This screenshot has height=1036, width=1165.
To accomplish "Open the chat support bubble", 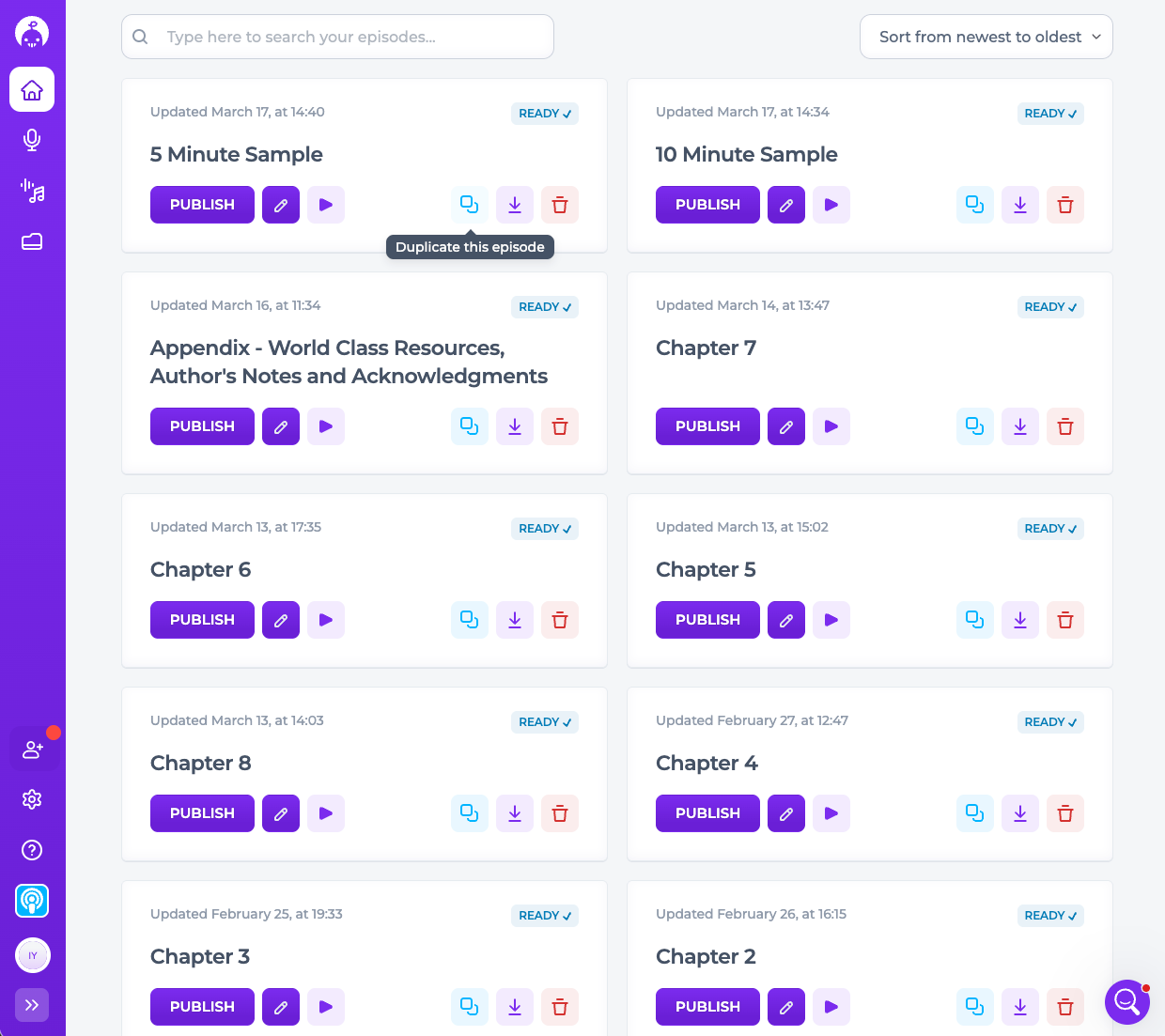I will (1126, 1002).
